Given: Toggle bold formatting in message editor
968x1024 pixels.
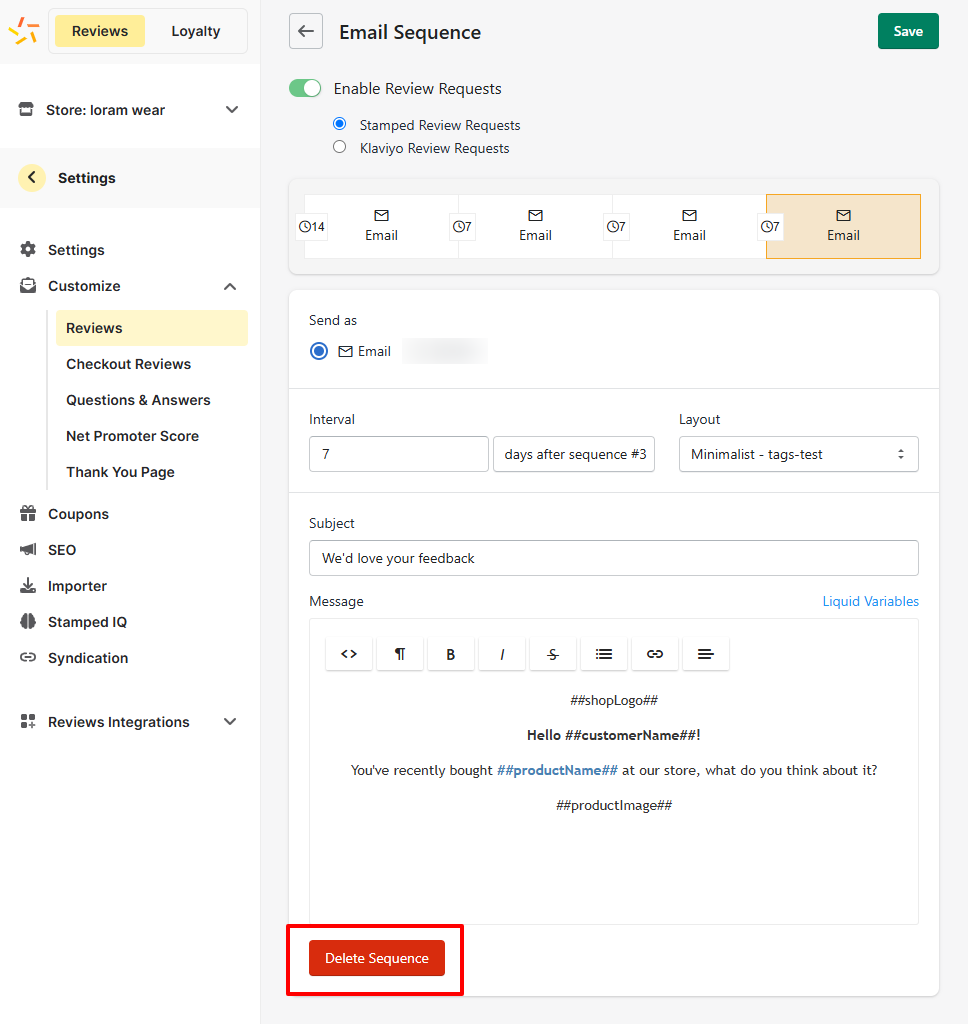Looking at the screenshot, I should point(451,654).
